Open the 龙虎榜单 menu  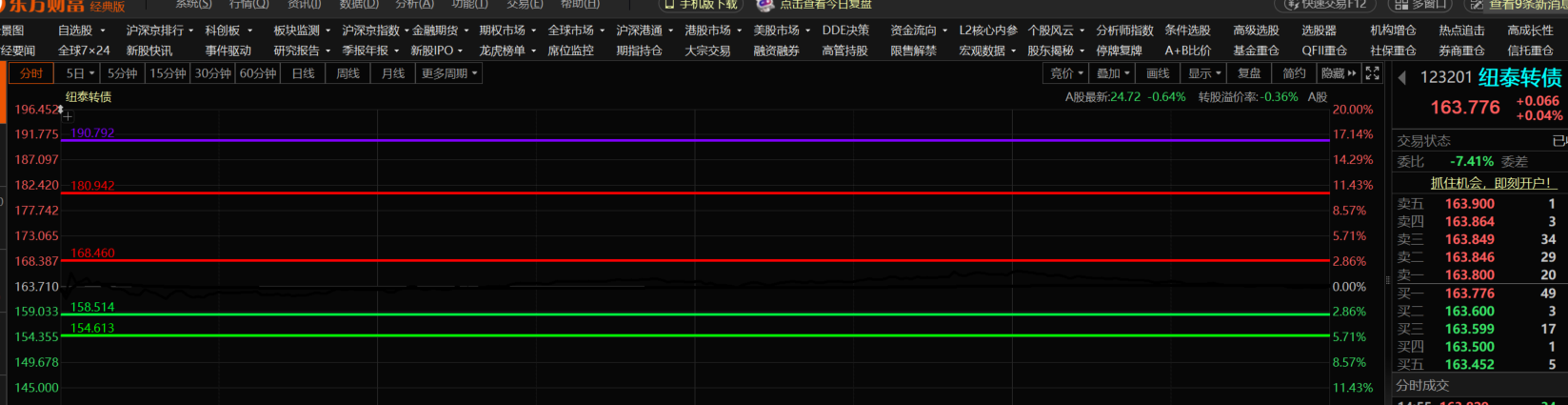coord(507,51)
